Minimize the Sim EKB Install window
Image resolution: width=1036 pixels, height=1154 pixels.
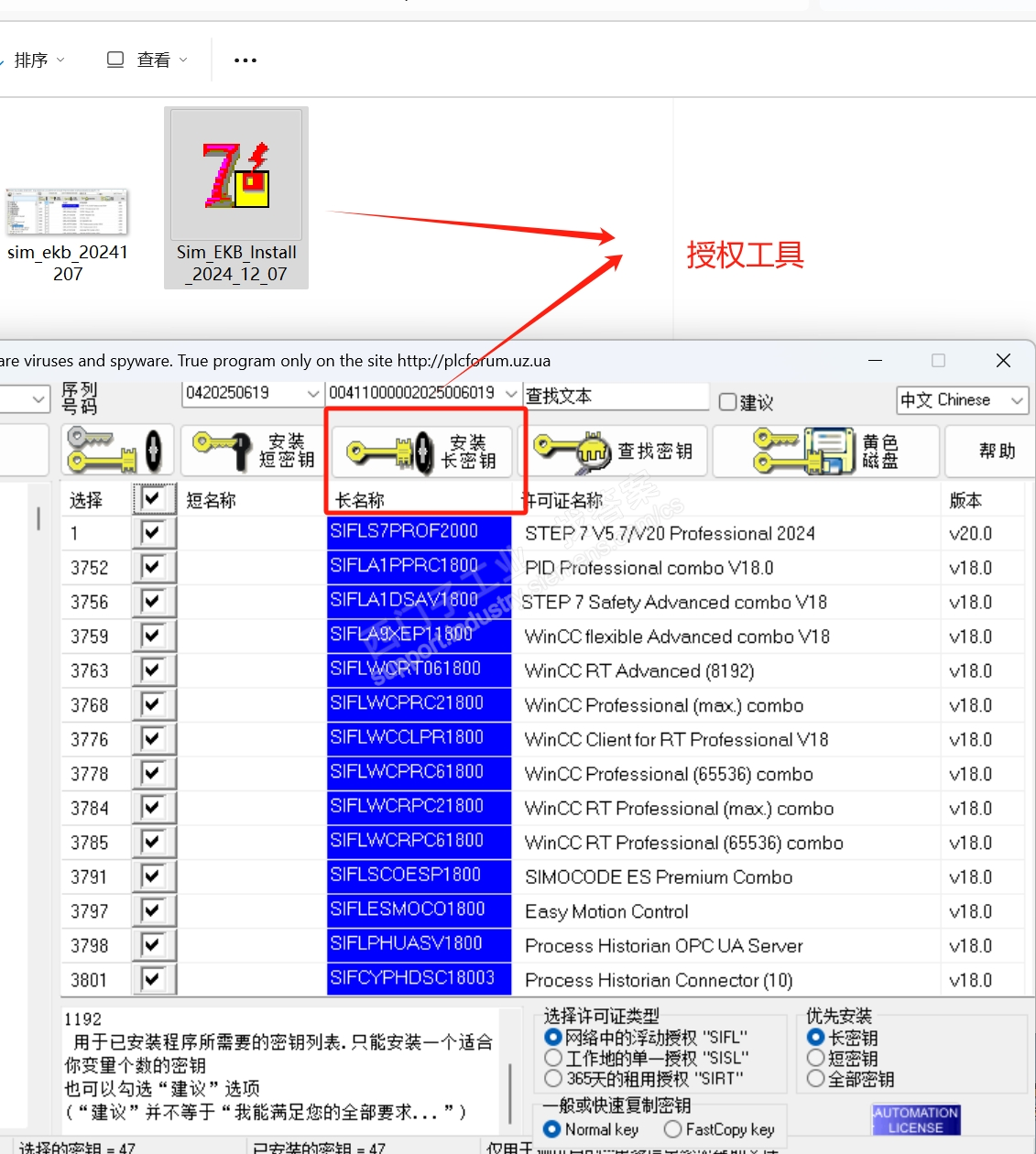click(875, 361)
